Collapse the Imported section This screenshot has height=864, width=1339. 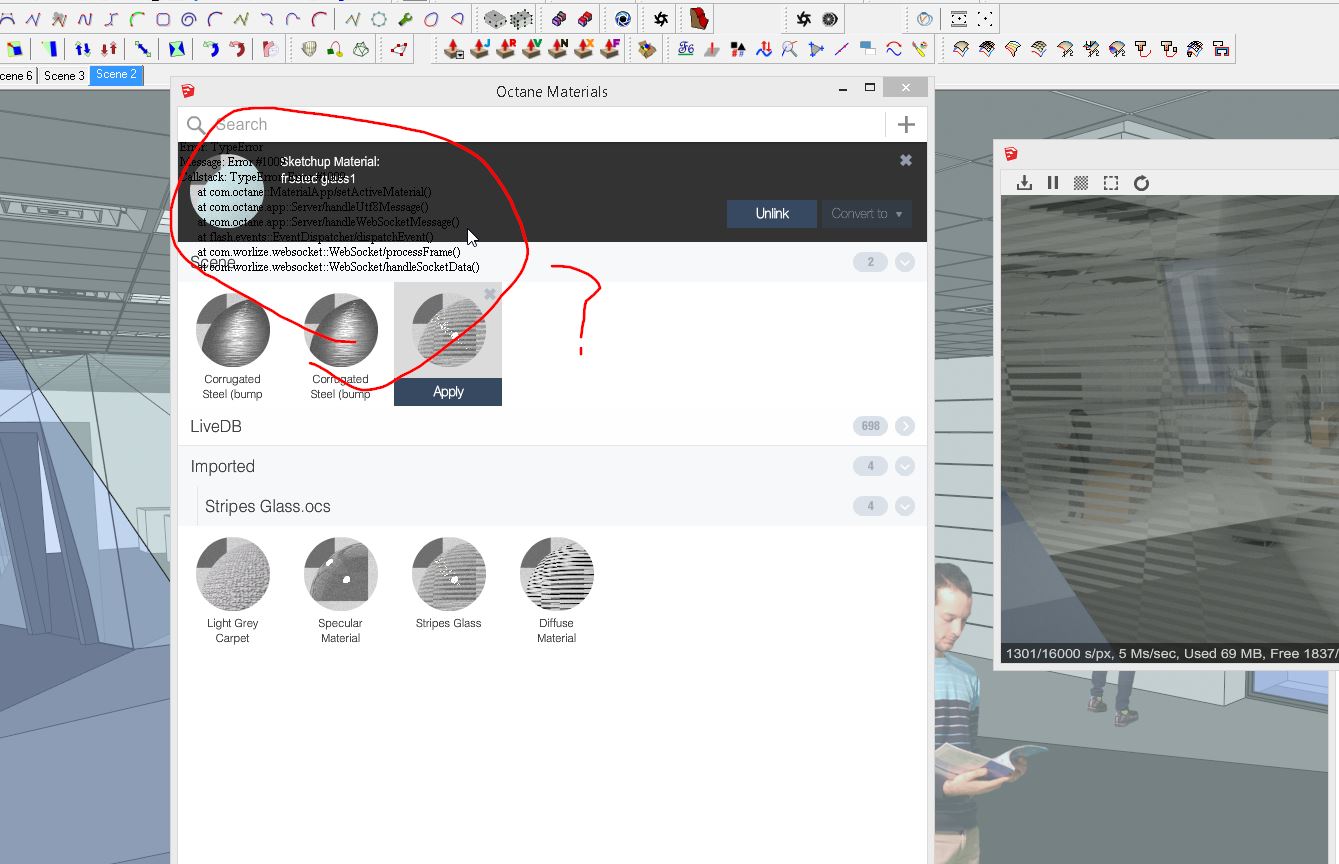point(905,466)
